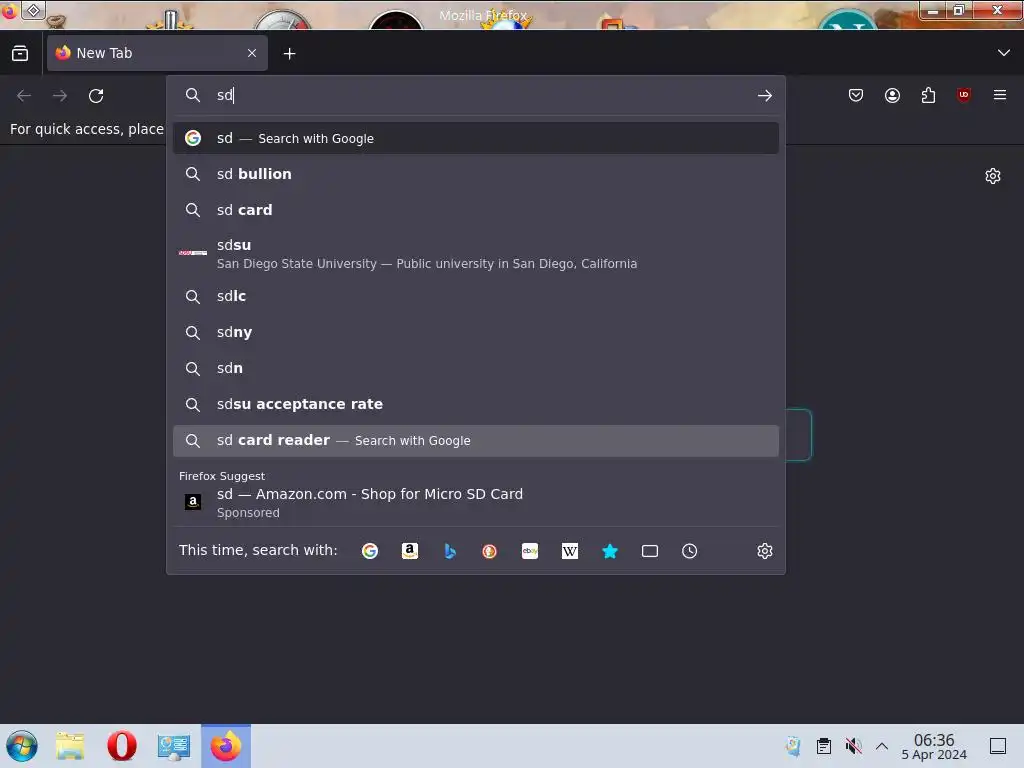1024x768 pixels.
Task: Select the sdsu San Diego State University suggestion
Action: click(x=475, y=253)
